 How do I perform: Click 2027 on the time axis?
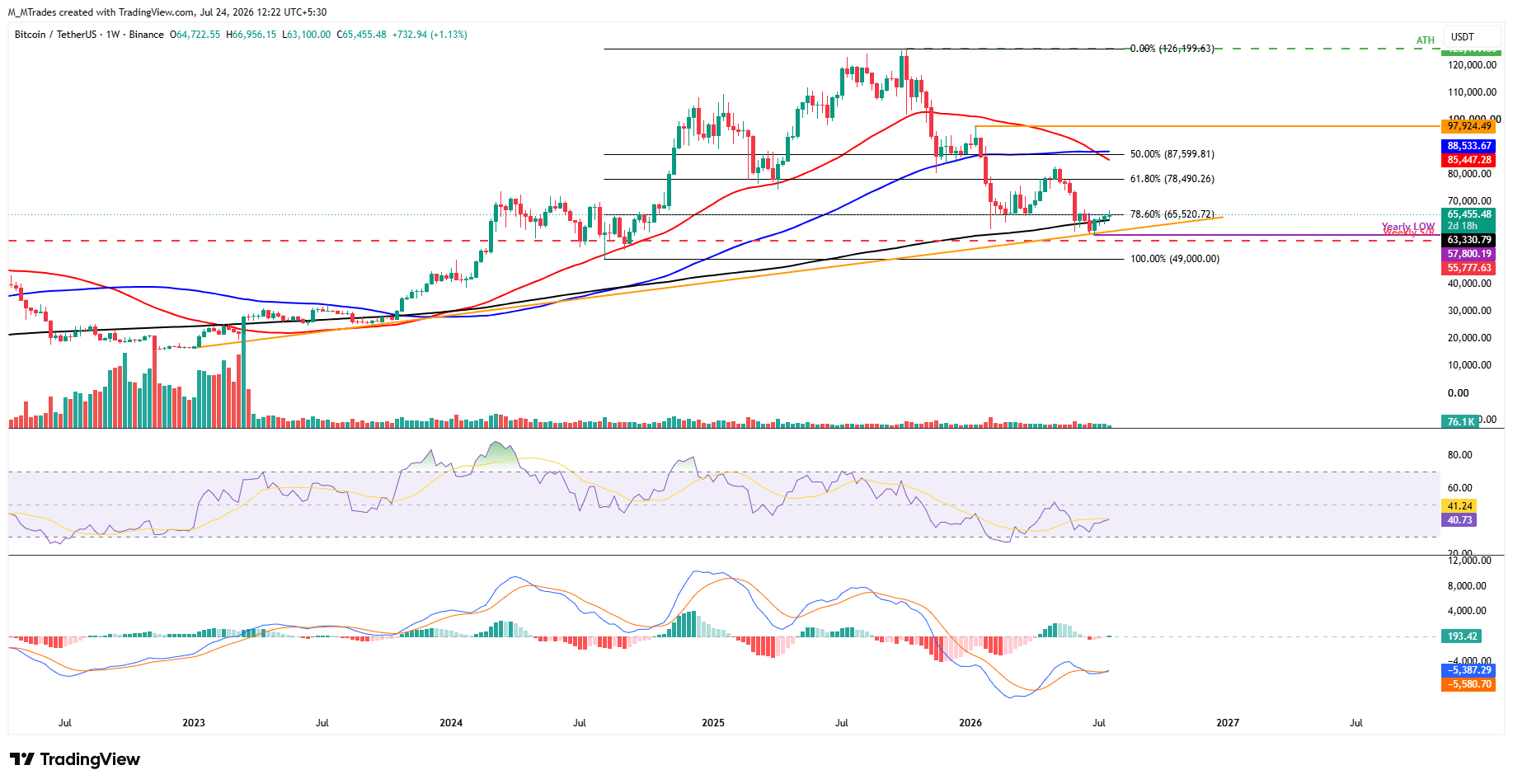(x=1228, y=723)
